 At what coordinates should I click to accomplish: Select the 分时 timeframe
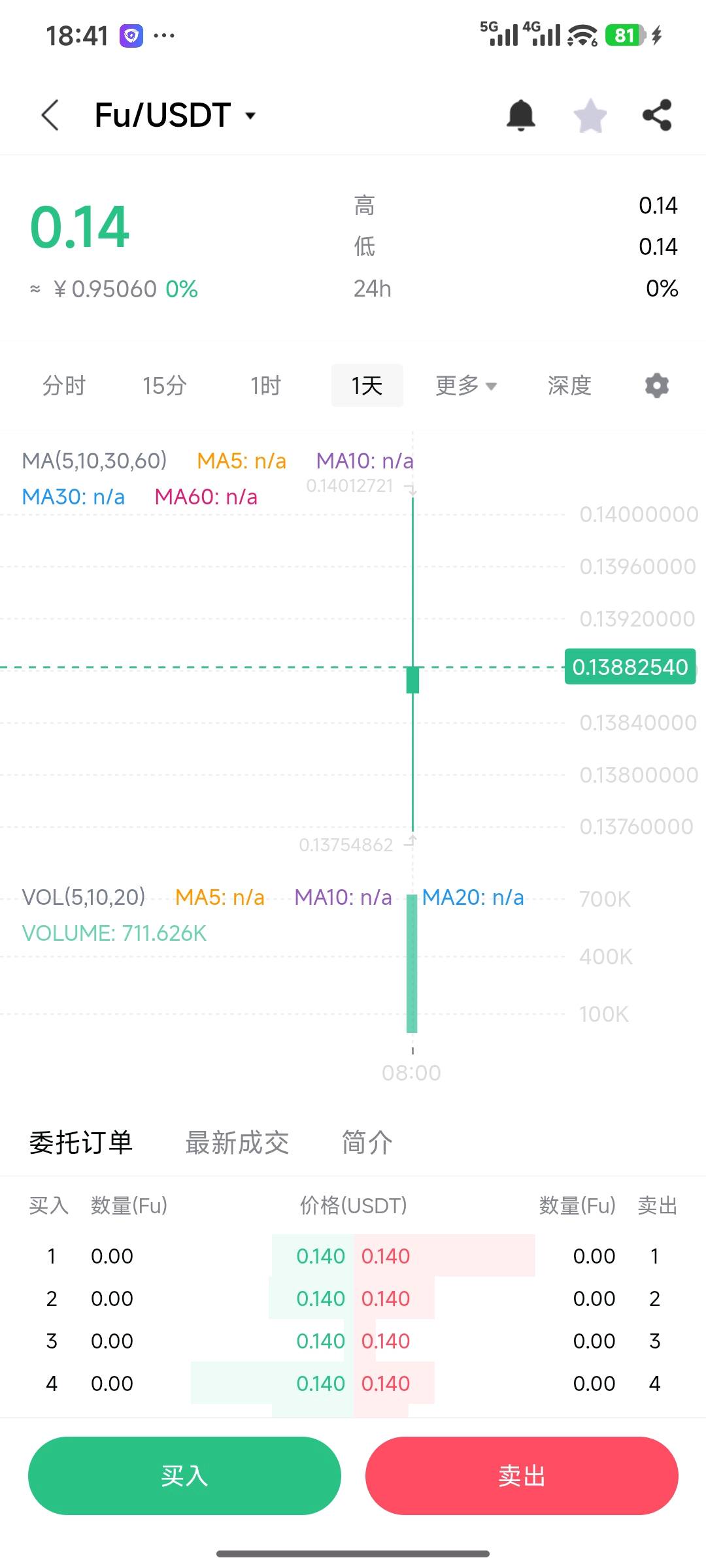pos(64,385)
